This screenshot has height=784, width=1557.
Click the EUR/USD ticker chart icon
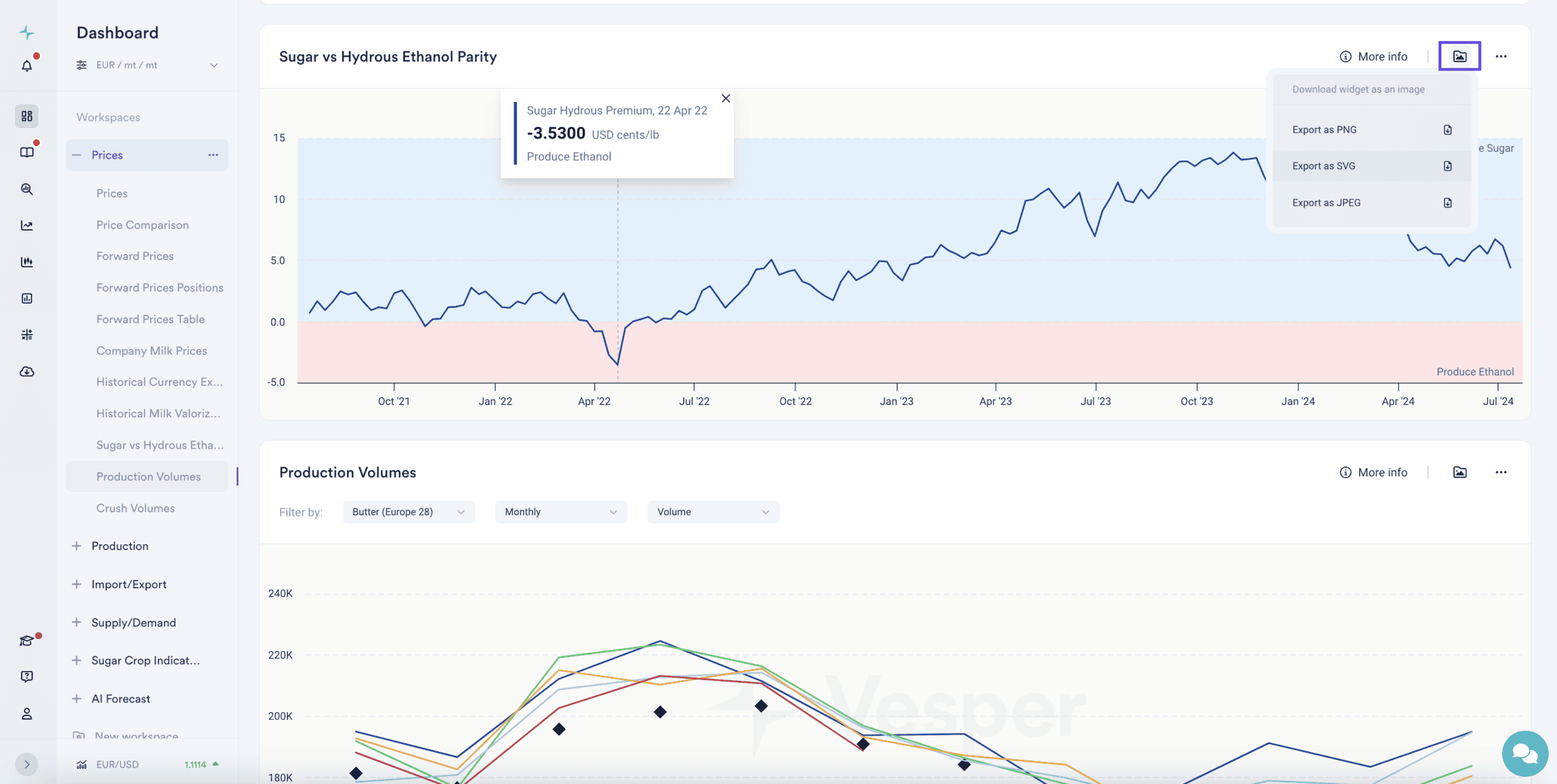point(82,764)
